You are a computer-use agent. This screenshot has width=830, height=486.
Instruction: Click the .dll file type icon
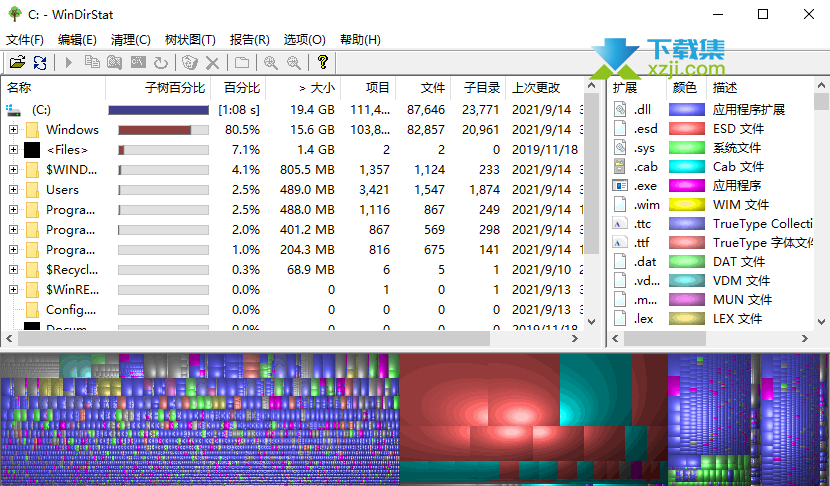coord(620,109)
